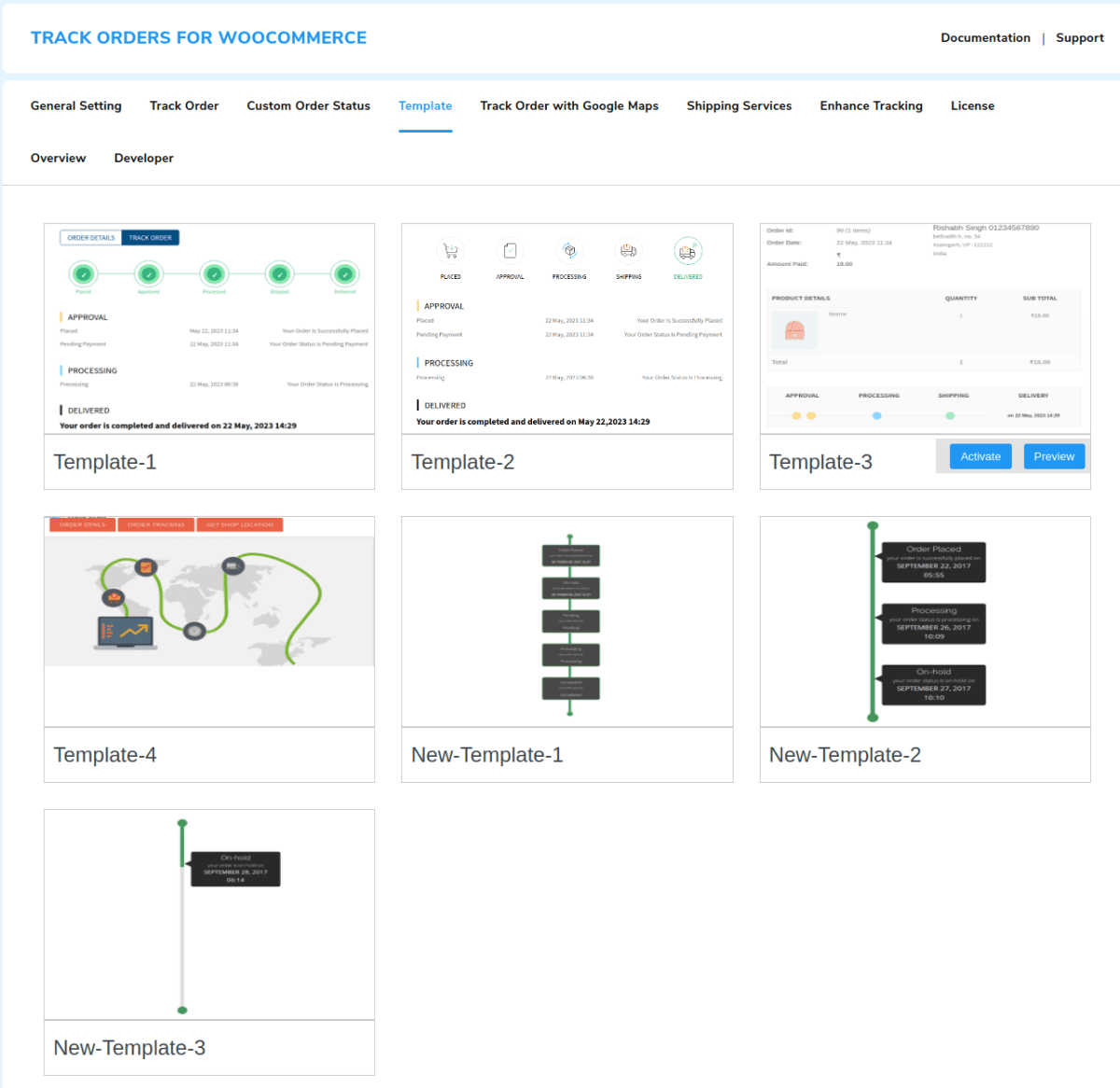Open the Shipping Services tab
1120x1088 pixels.
[738, 105]
